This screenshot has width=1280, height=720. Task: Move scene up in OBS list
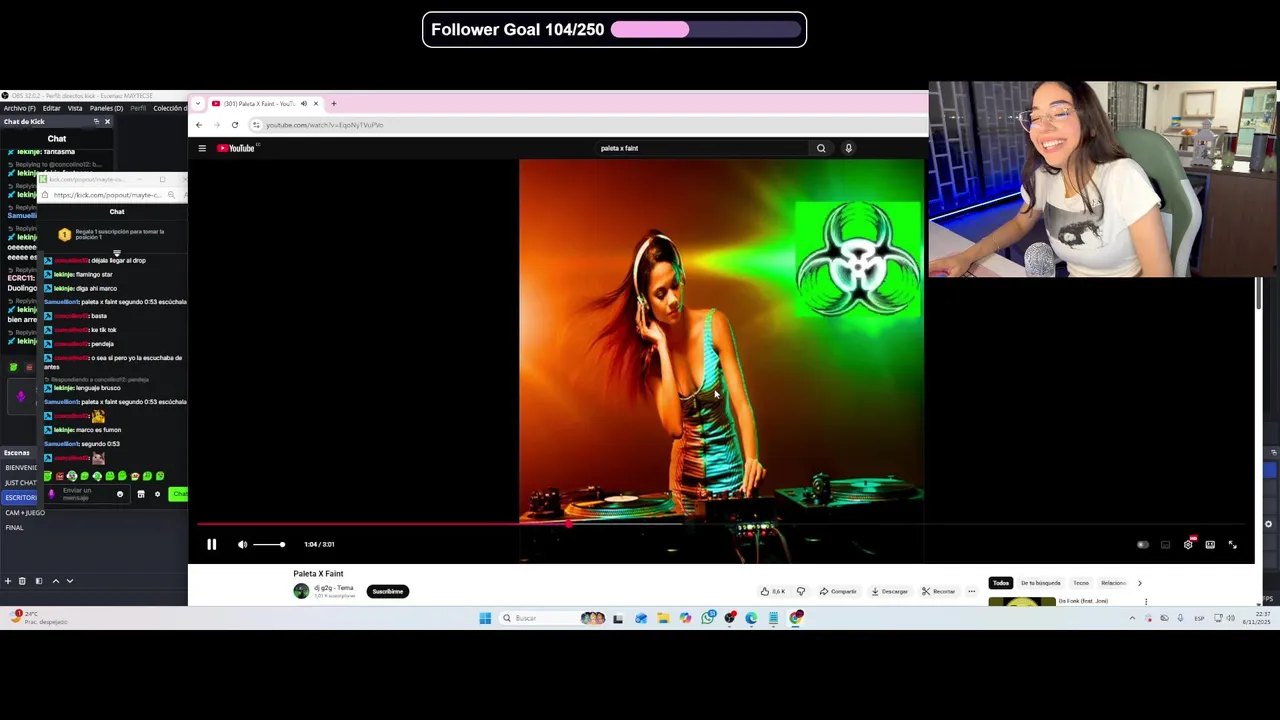(x=56, y=581)
